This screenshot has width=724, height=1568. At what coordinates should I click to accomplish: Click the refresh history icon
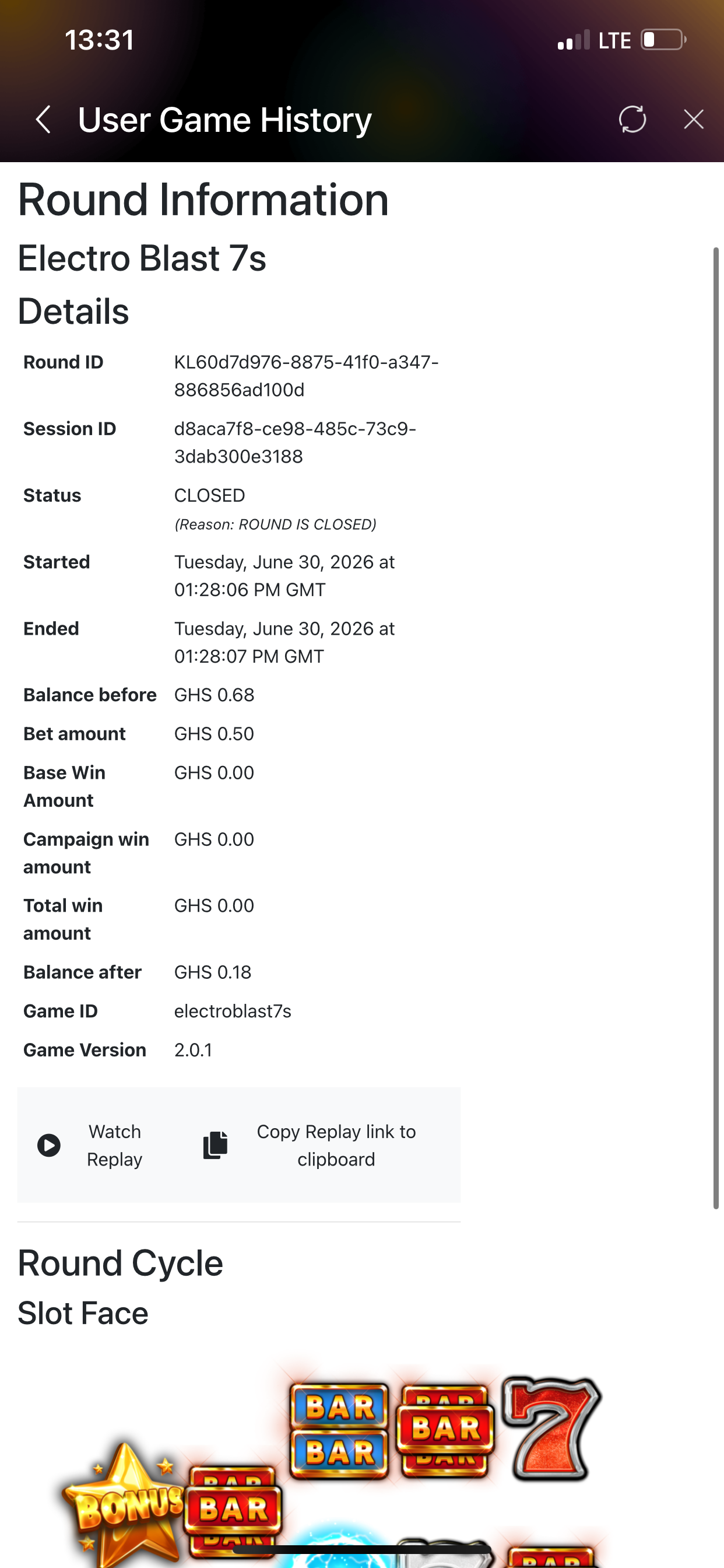tap(632, 120)
